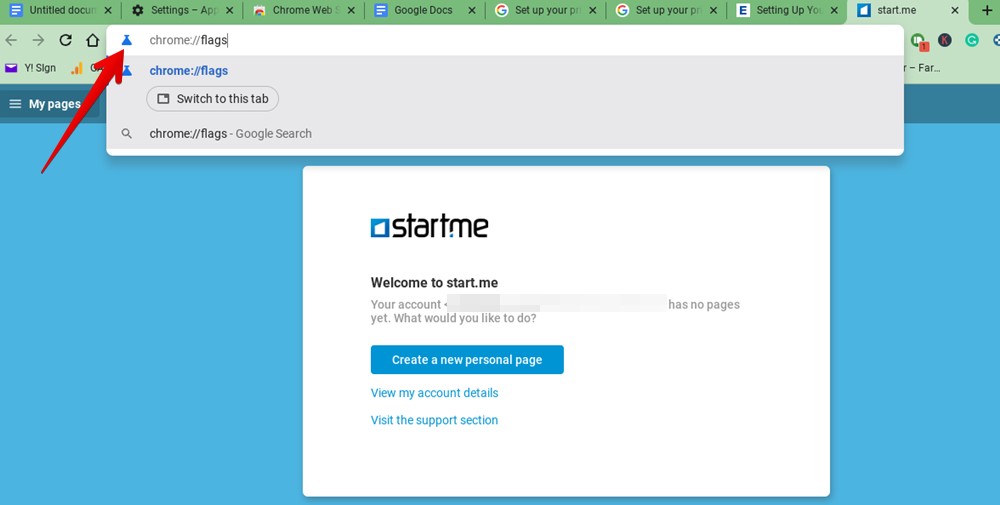This screenshot has height=505, width=1000.
Task: Close the start.me tab
Action: [955, 10]
